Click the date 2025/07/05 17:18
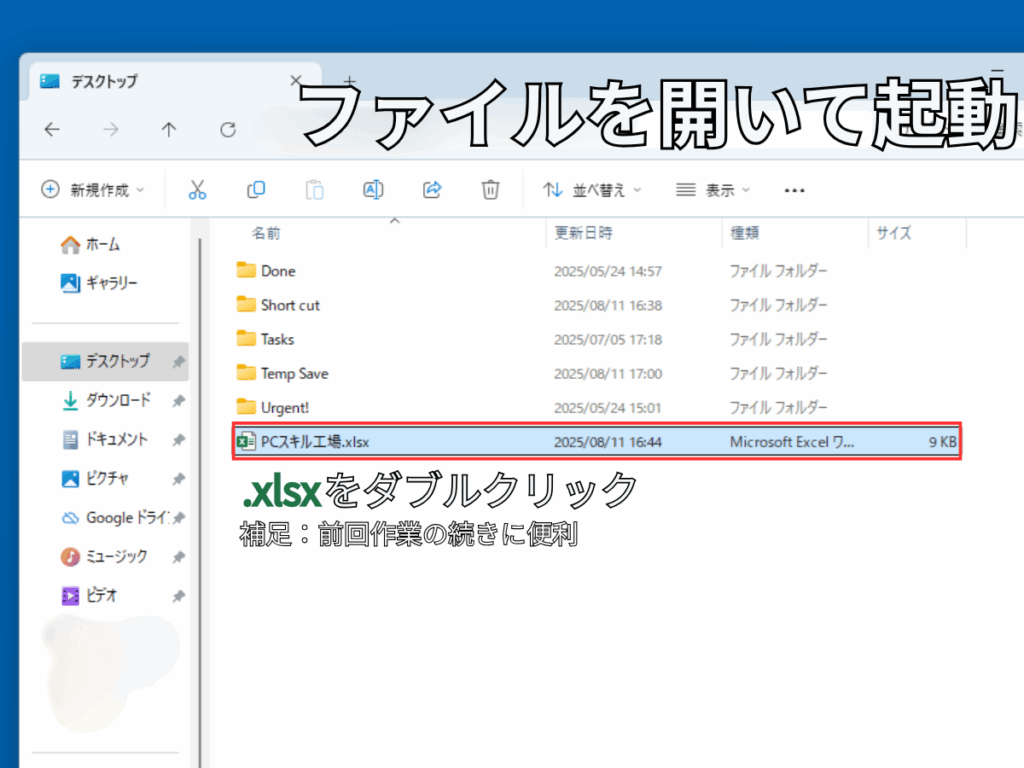The height and width of the screenshot is (768, 1024). point(608,340)
